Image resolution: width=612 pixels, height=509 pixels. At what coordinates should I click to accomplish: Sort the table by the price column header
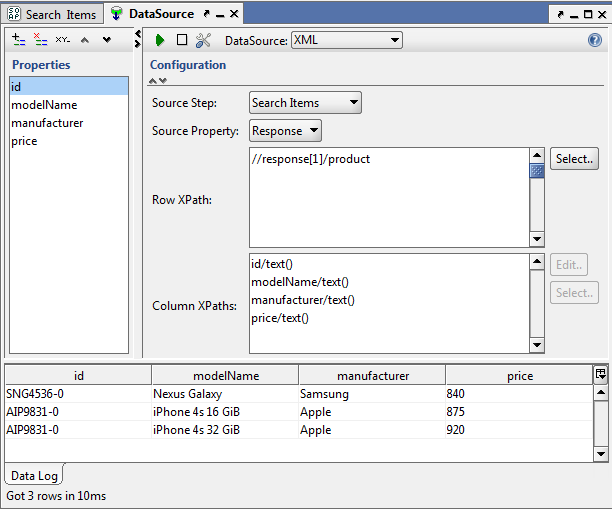coord(519,376)
